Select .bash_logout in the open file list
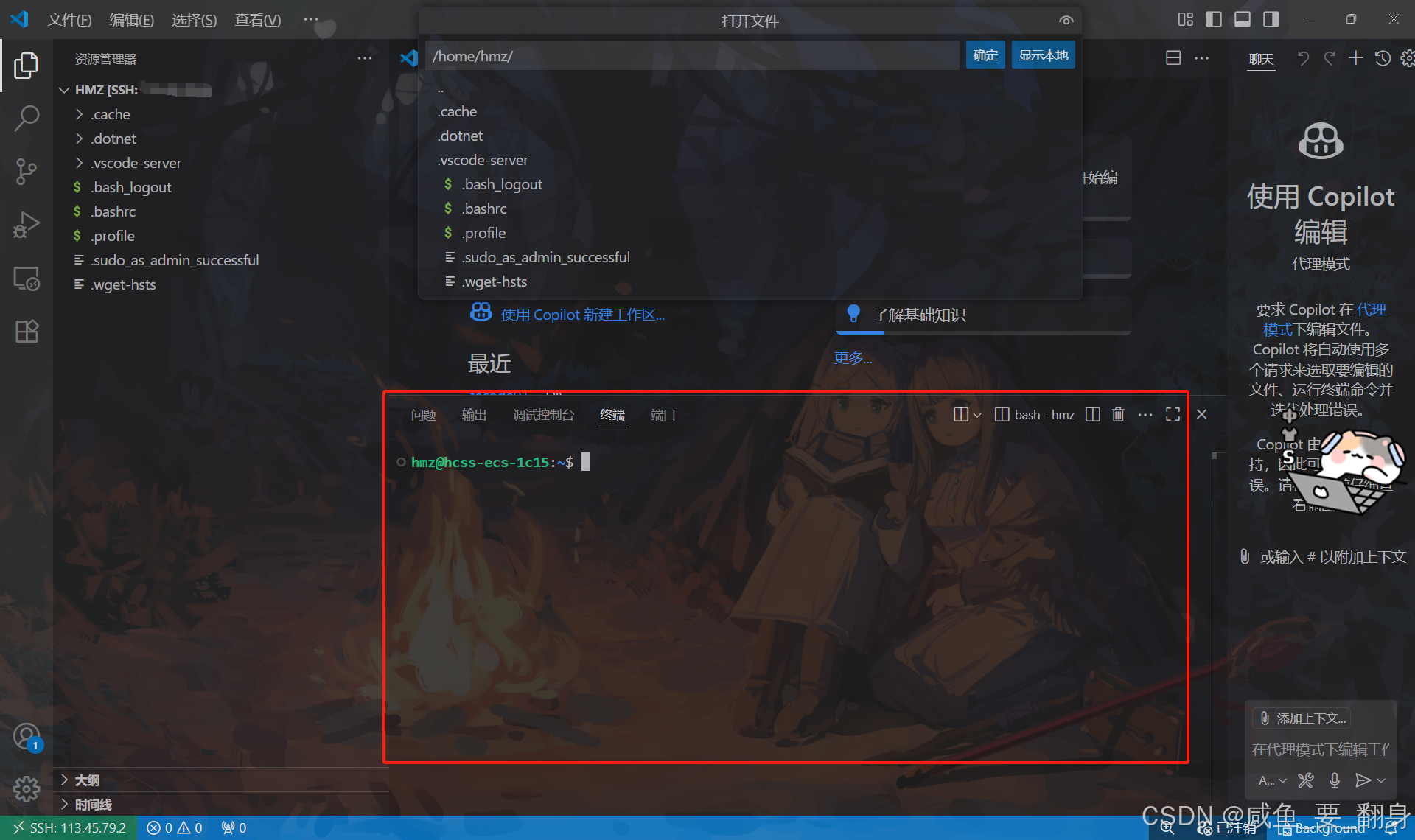The height and width of the screenshot is (840, 1415). [750, 184]
